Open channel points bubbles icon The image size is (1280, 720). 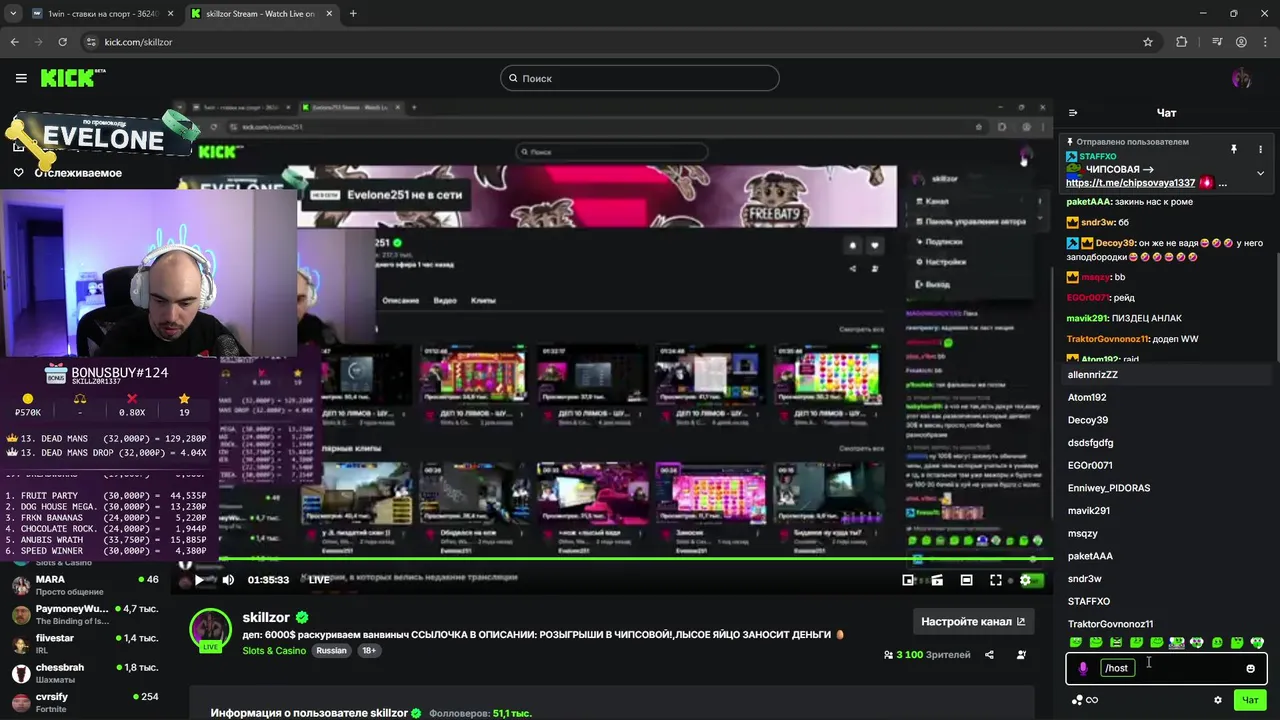point(1077,700)
